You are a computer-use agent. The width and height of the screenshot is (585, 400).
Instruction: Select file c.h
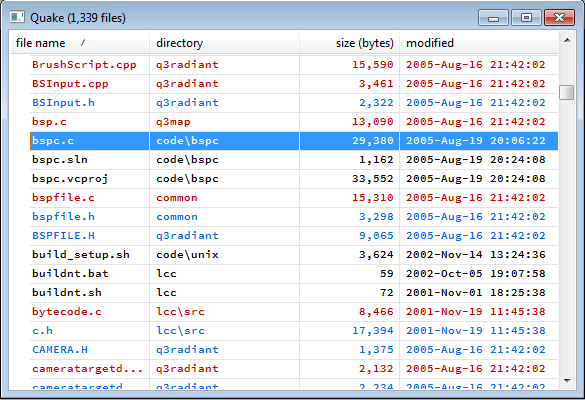coord(42,331)
